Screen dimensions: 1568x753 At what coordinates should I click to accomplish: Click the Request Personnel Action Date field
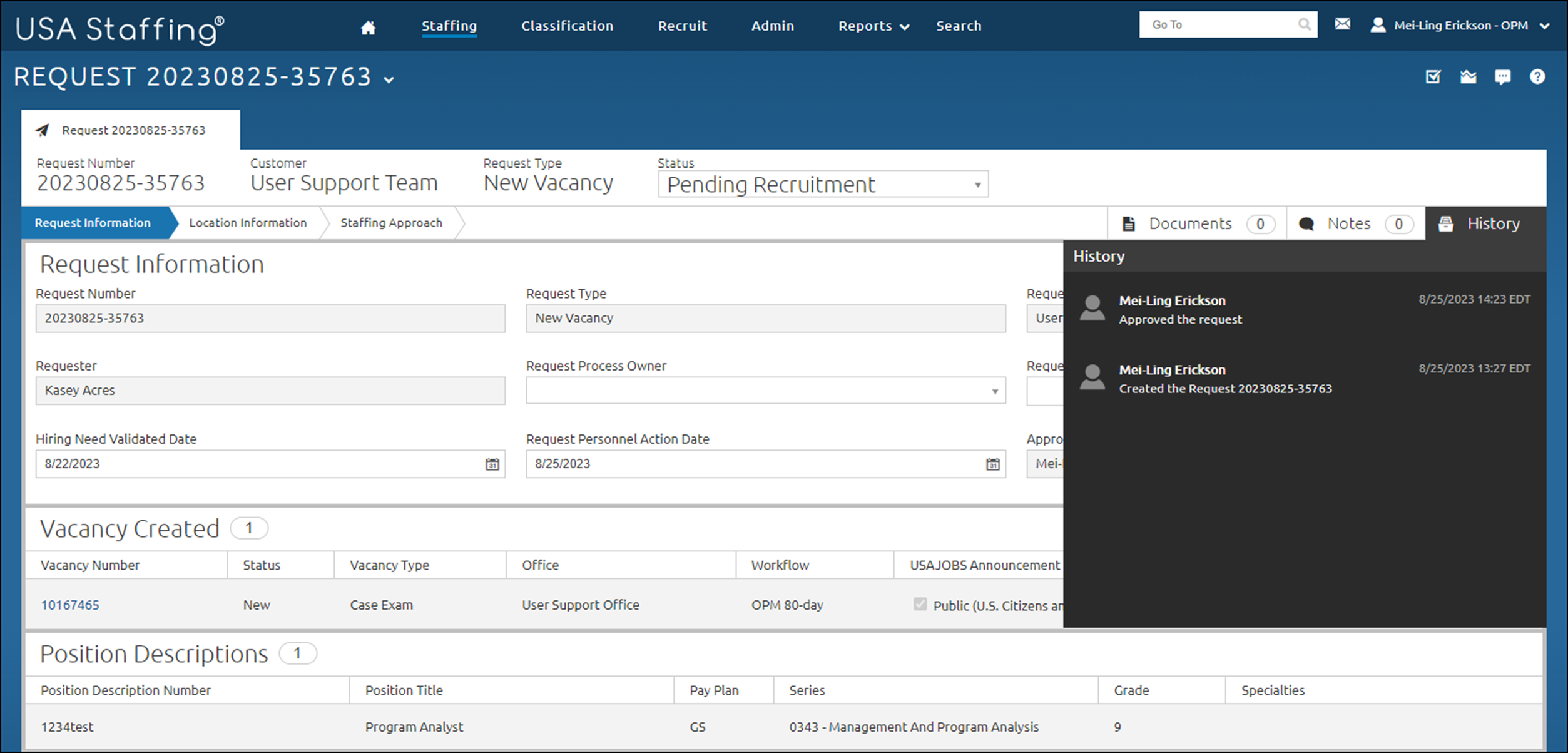tap(766, 464)
